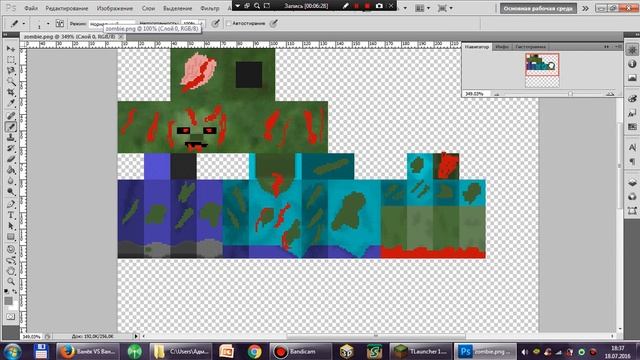This screenshot has width=640, height=360.
Task: Select the 3D Object Rotate tool
Action: pos(11,249)
